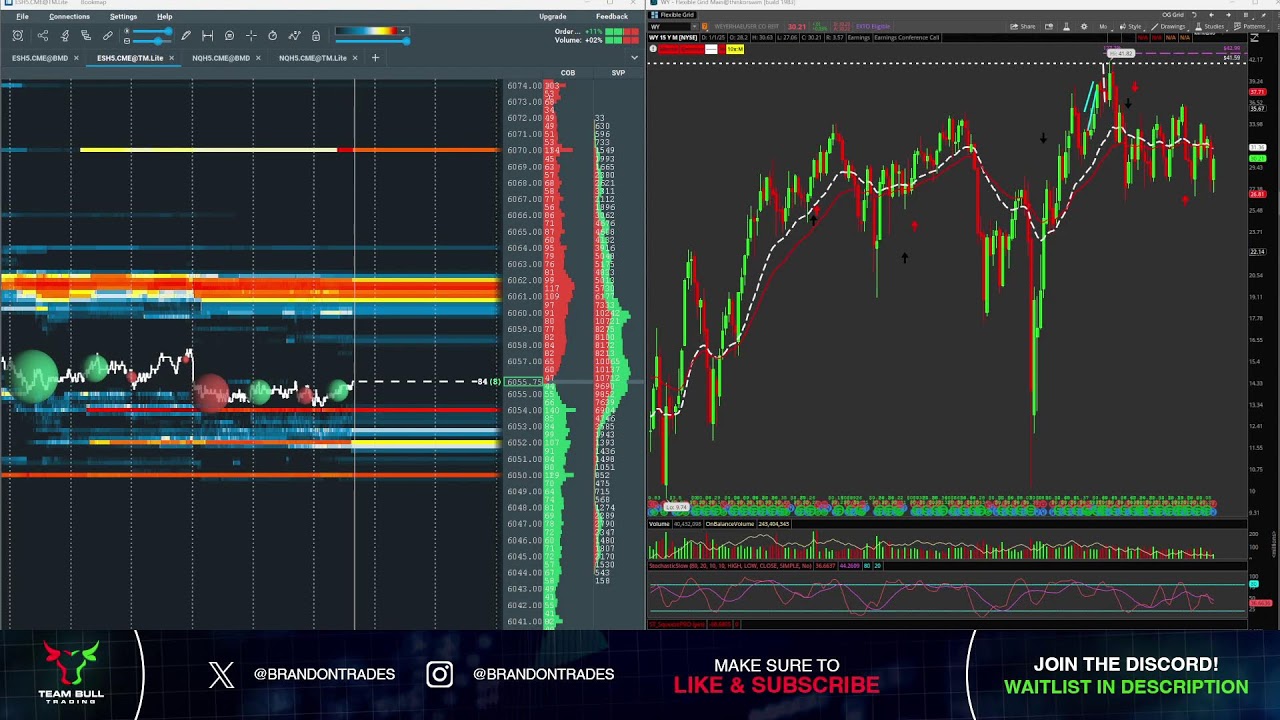Open the Drawings dropdown in thinkorswim

(x=1169, y=26)
